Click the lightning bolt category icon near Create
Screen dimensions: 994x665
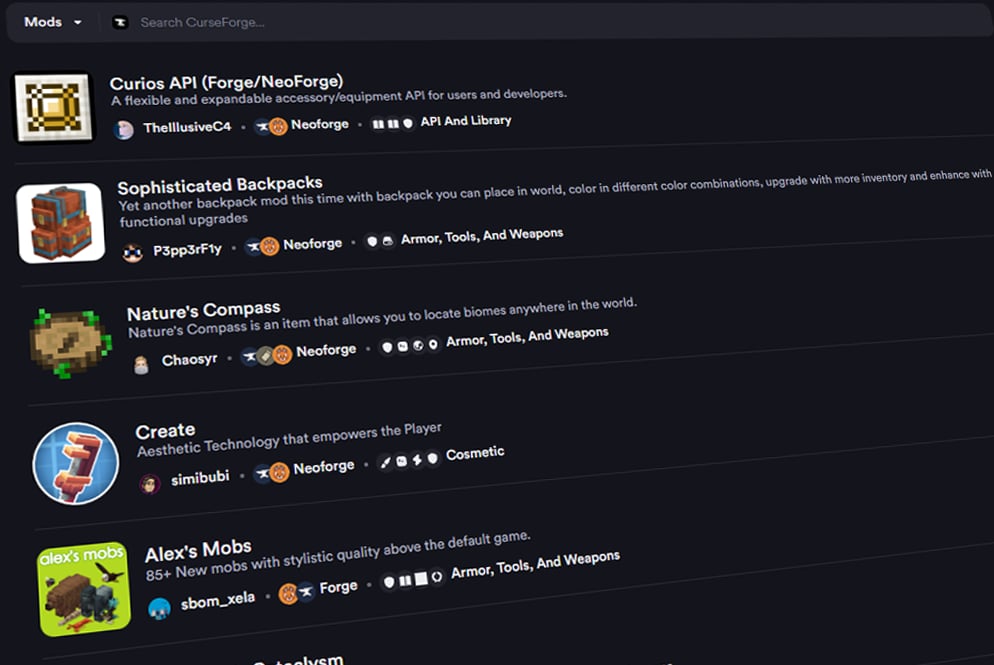[417, 459]
